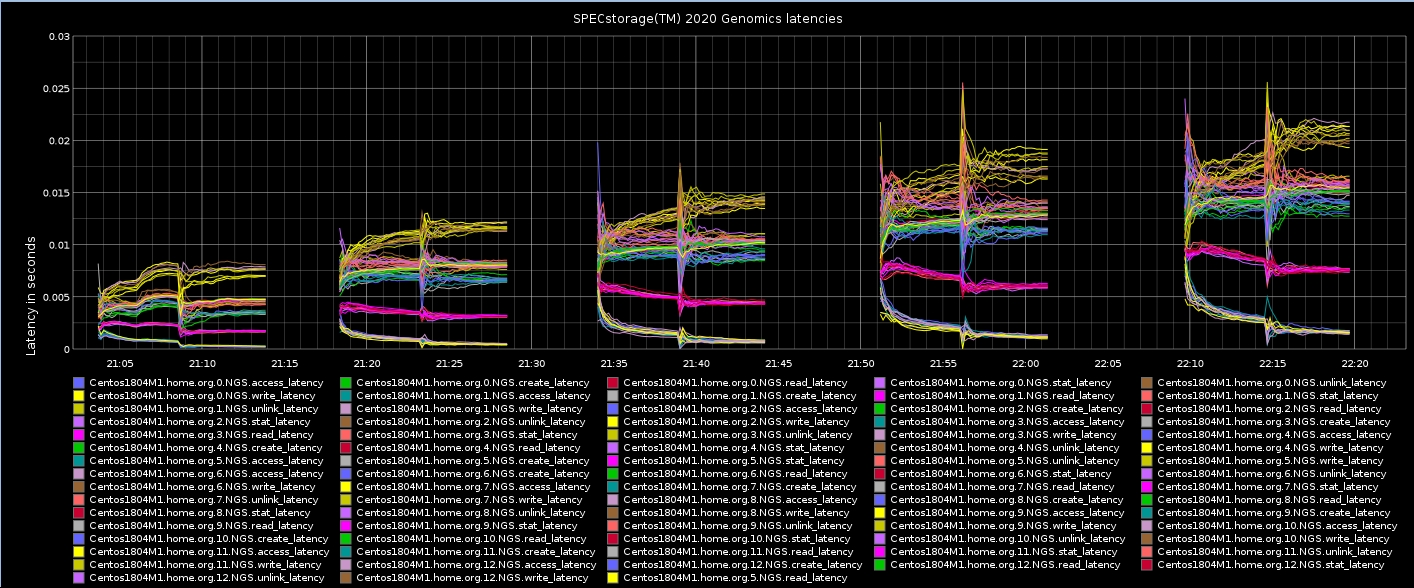
Task: Select legend entry org.6.NGS.access_latency
Action: [200, 474]
